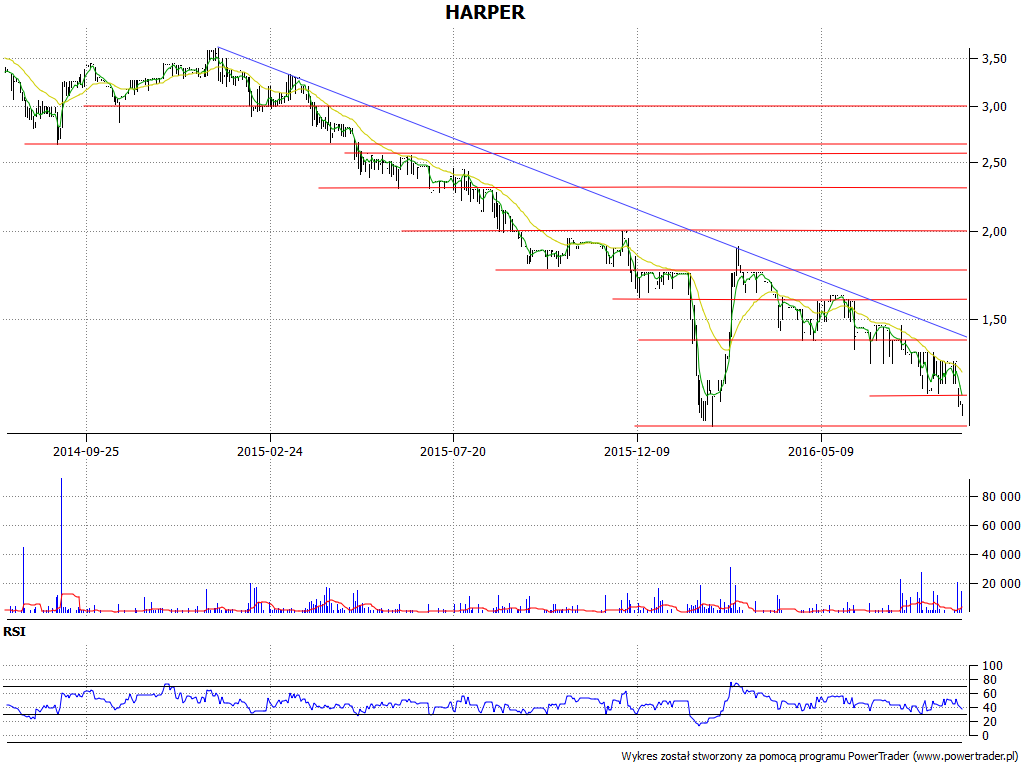The width and height of the screenshot is (1024, 768).
Task: Click the 60 000 volume axis label
Action: pos(1000,526)
